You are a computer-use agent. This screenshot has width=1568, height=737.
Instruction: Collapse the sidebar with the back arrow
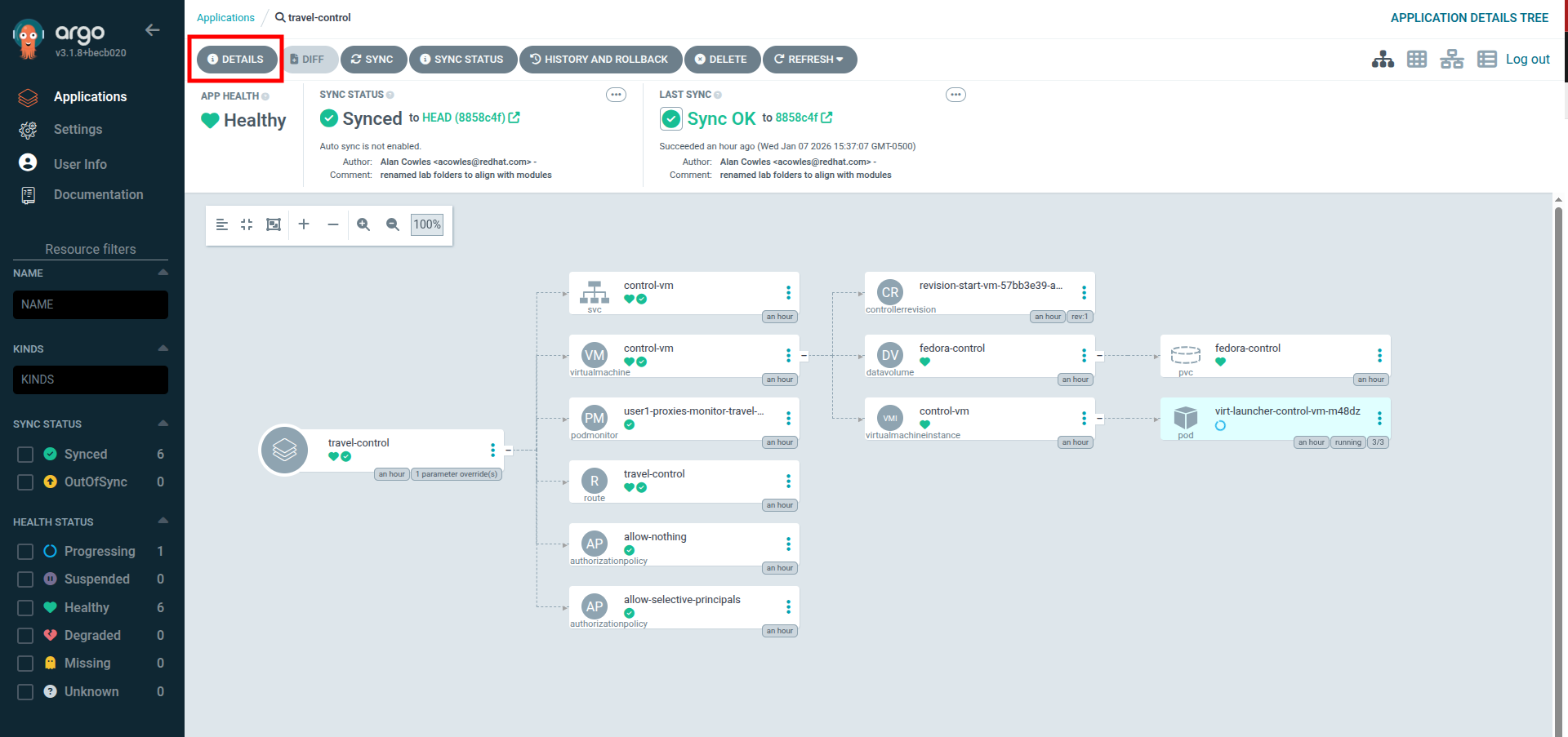152,30
